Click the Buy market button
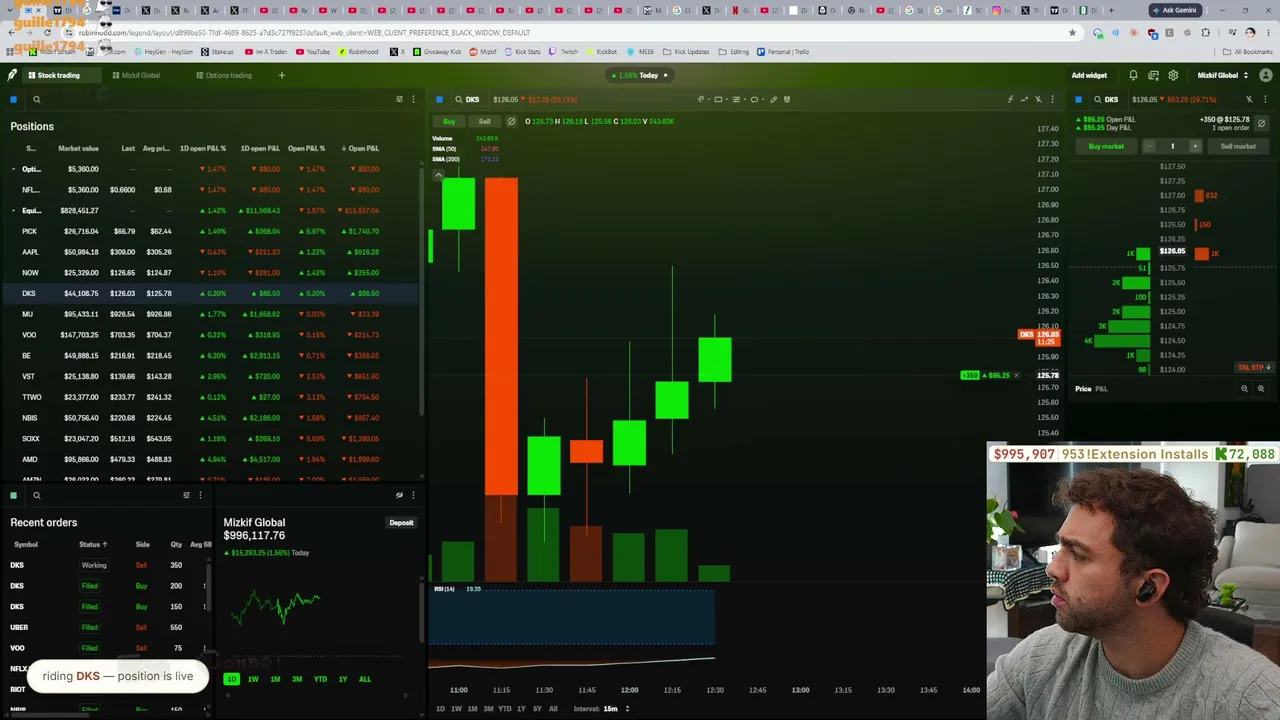 1106,146
